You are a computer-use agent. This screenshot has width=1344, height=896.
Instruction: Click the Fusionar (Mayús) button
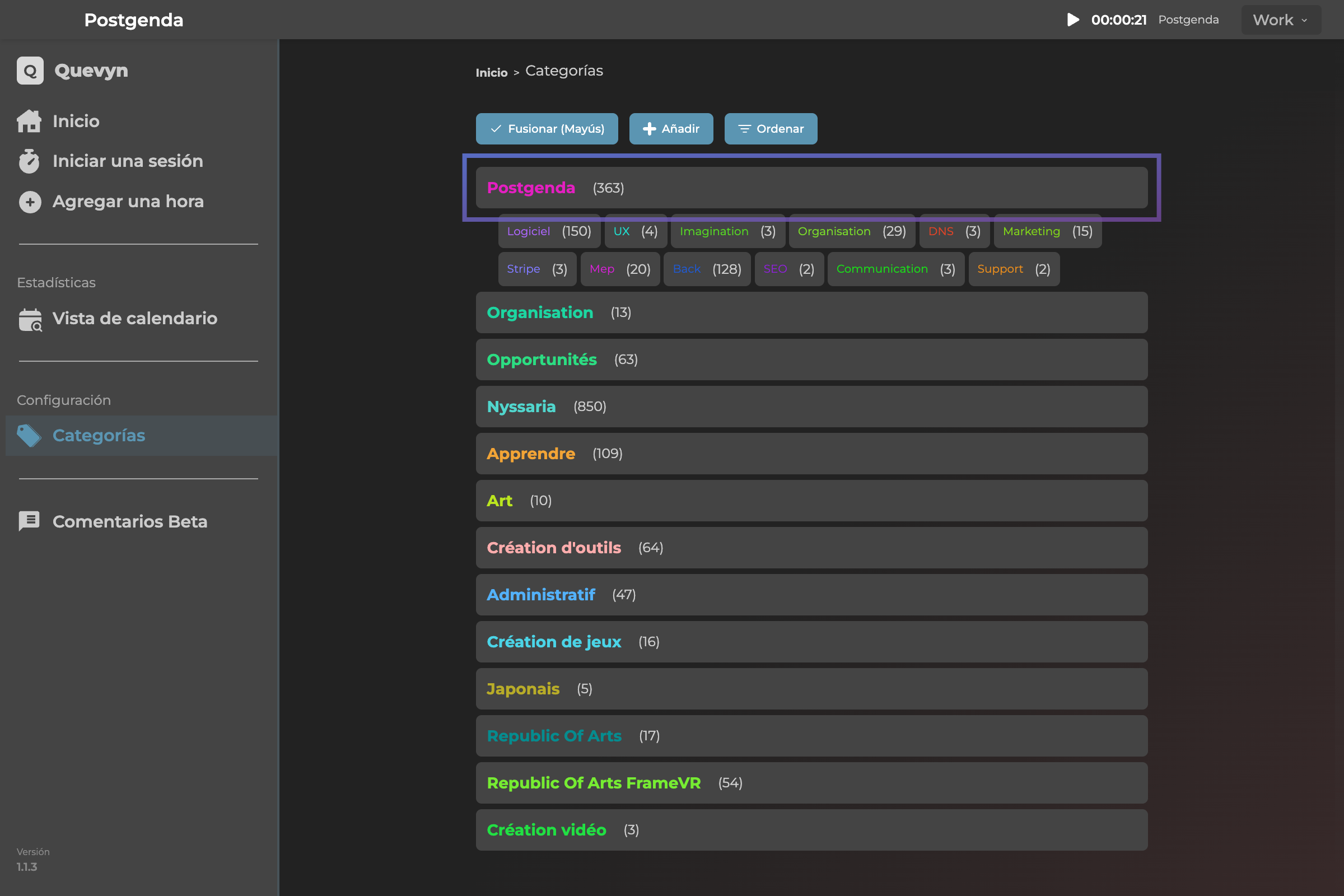point(547,129)
